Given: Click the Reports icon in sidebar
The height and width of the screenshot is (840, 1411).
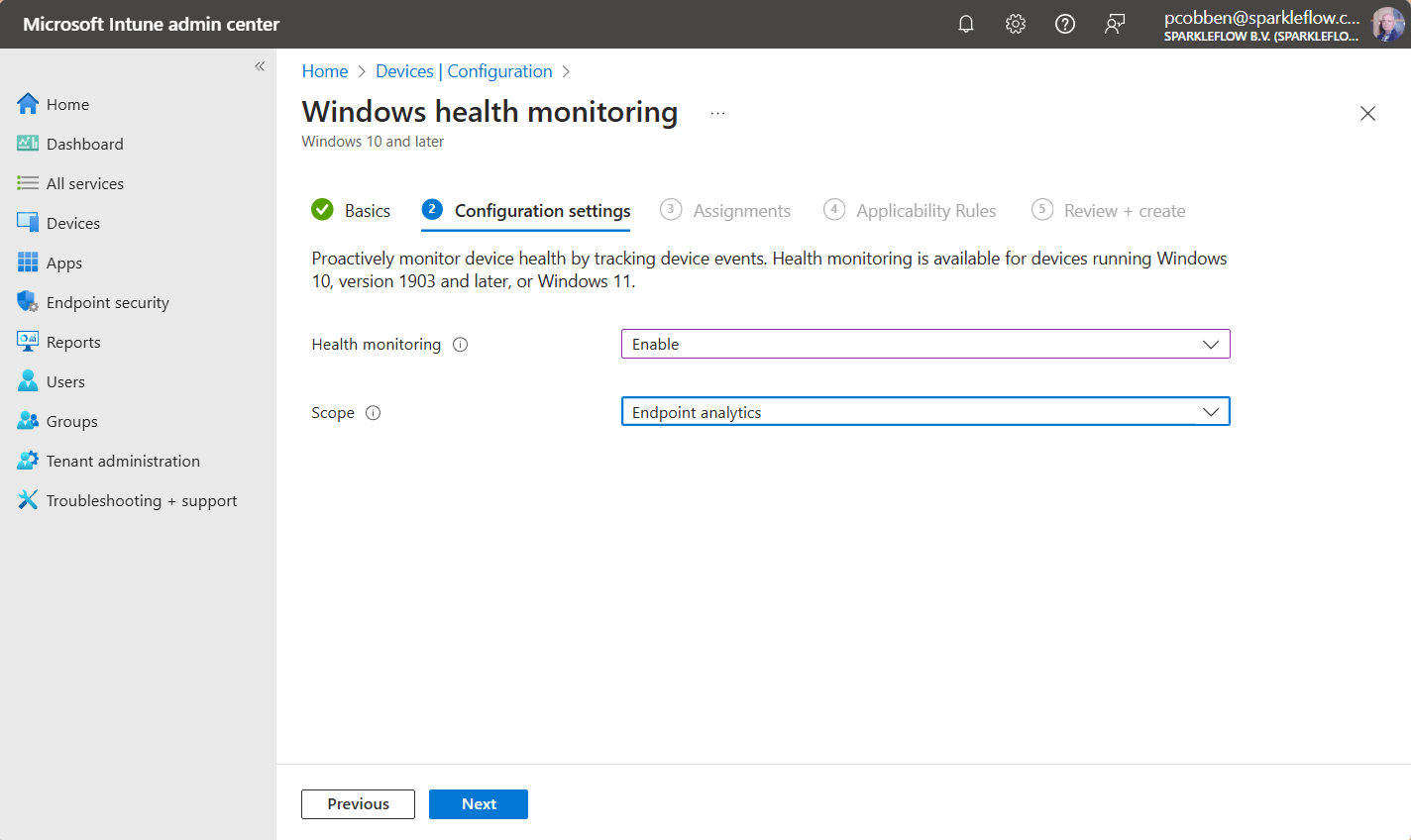Looking at the screenshot, I should point(28,342).
